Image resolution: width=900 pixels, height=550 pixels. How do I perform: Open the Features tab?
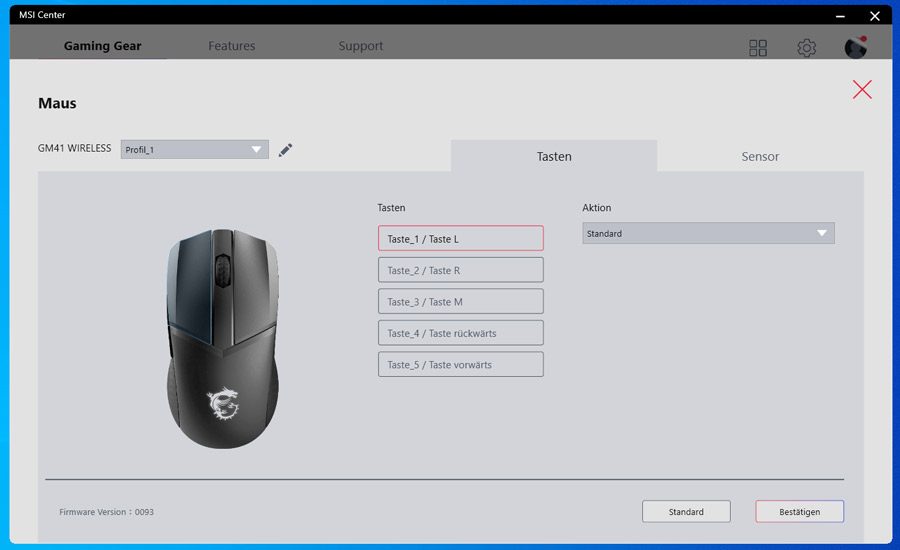click(x=231, y=46)
